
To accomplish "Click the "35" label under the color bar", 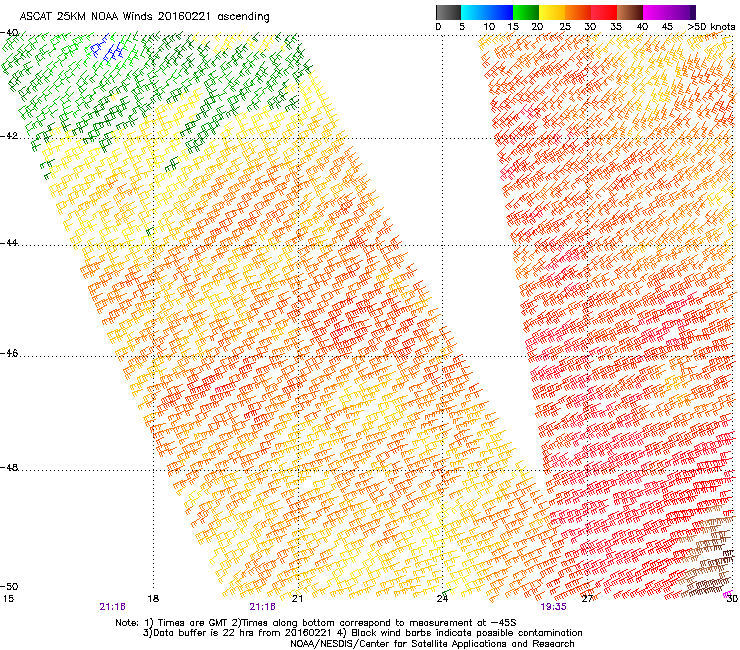I will coord(616,27).
